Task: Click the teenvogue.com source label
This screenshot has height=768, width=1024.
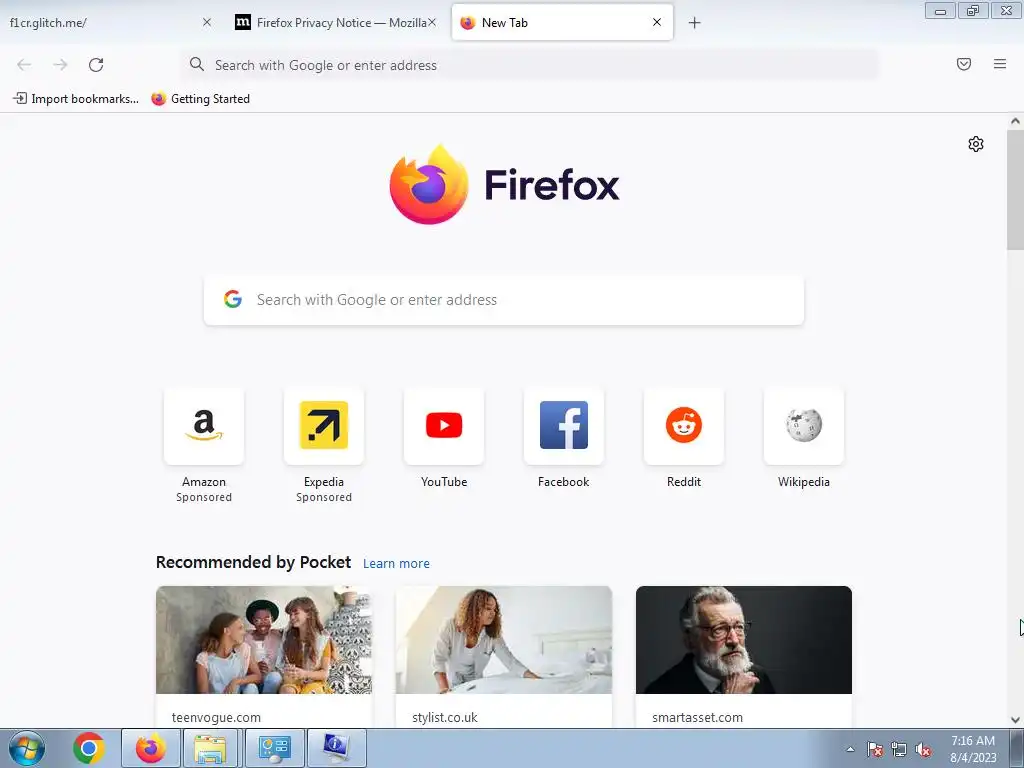Action: click(216, 717)
